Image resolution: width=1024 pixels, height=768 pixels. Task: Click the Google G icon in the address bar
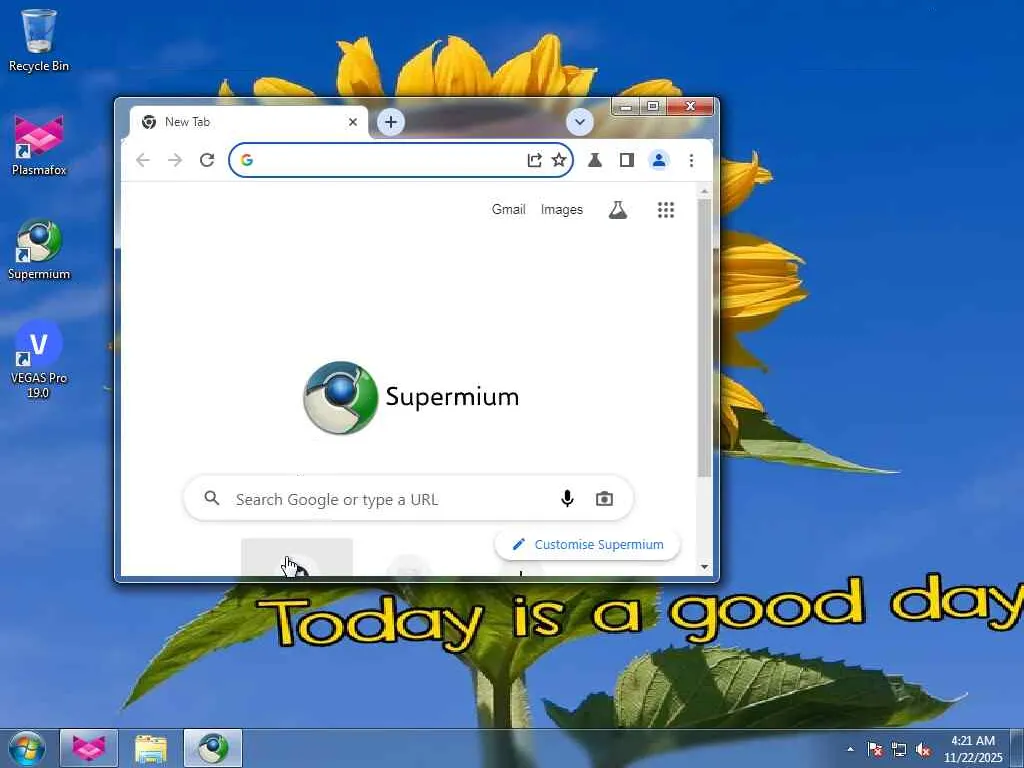click(246, 160)
